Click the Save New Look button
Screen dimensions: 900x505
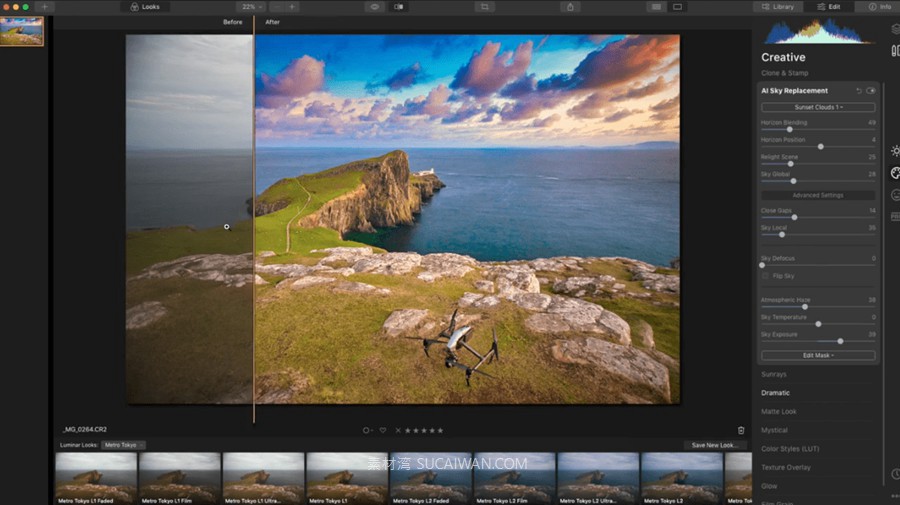point(714,445)
